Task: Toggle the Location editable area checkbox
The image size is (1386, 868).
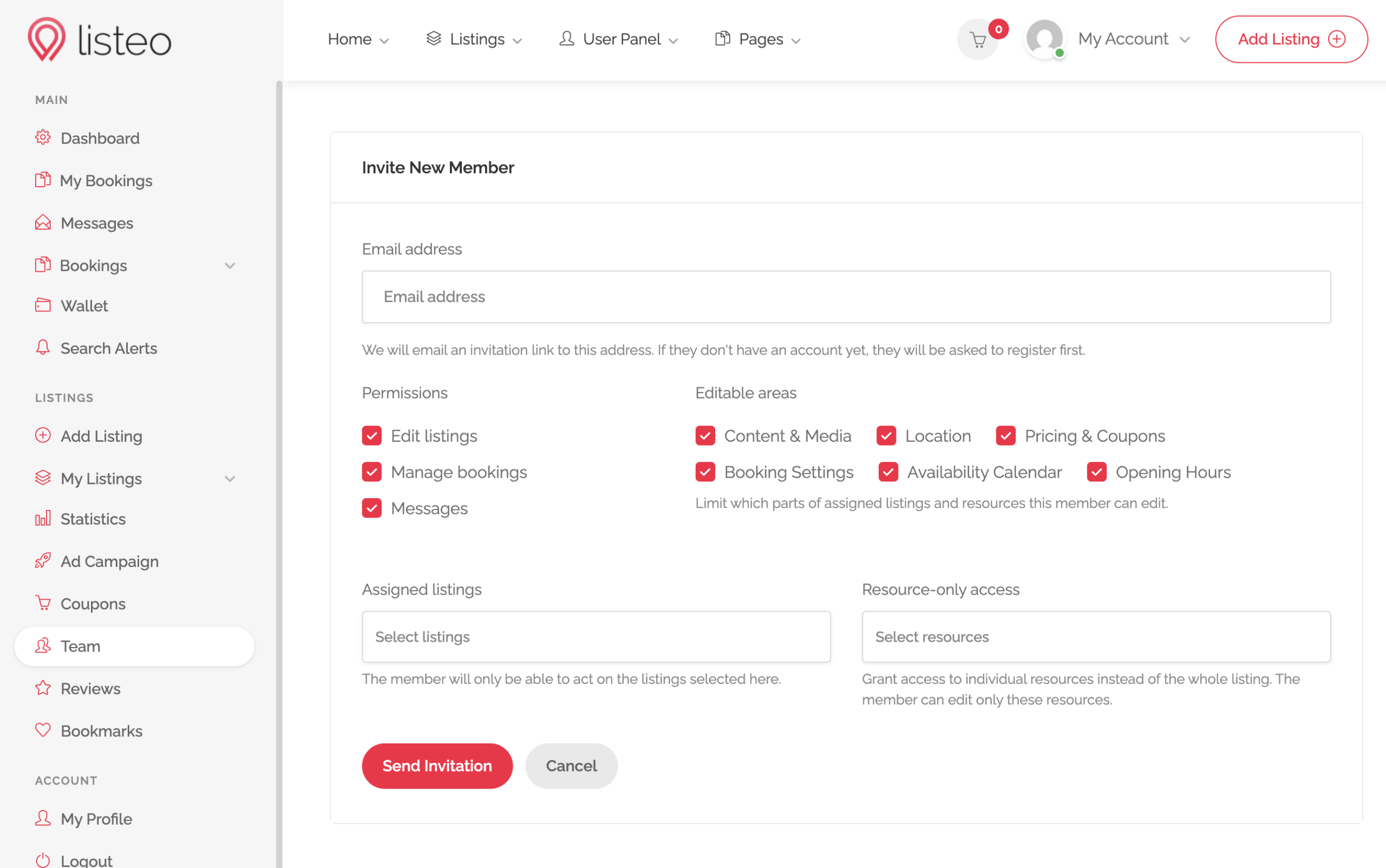Action: coord(886,436)
